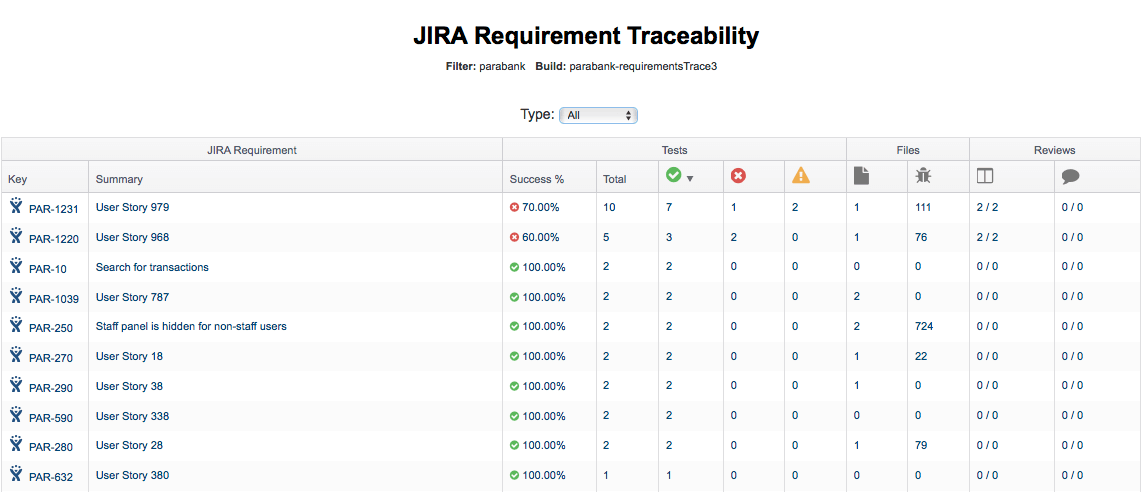Image resolution: width=1142 pixels, height=492 pixels.
Task: Click total tests count 10 for PAR-1231
Action: pos(609,207)
